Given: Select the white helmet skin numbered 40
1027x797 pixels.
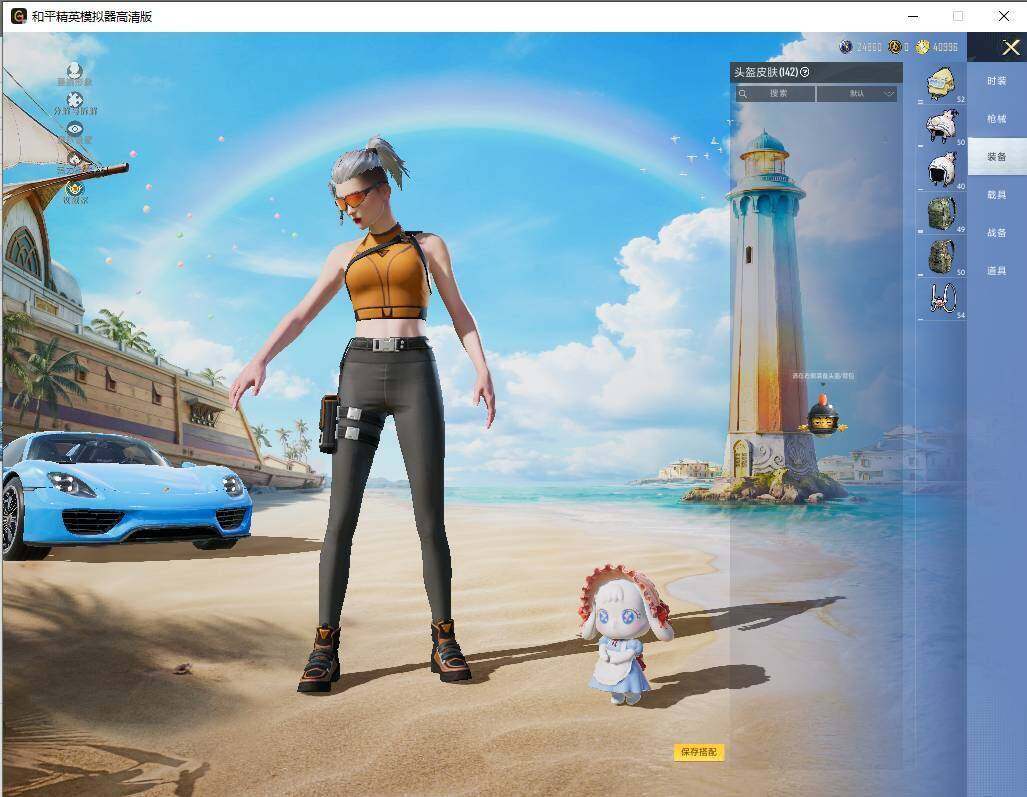Looking at the screenshot, I should coord(941,170).
